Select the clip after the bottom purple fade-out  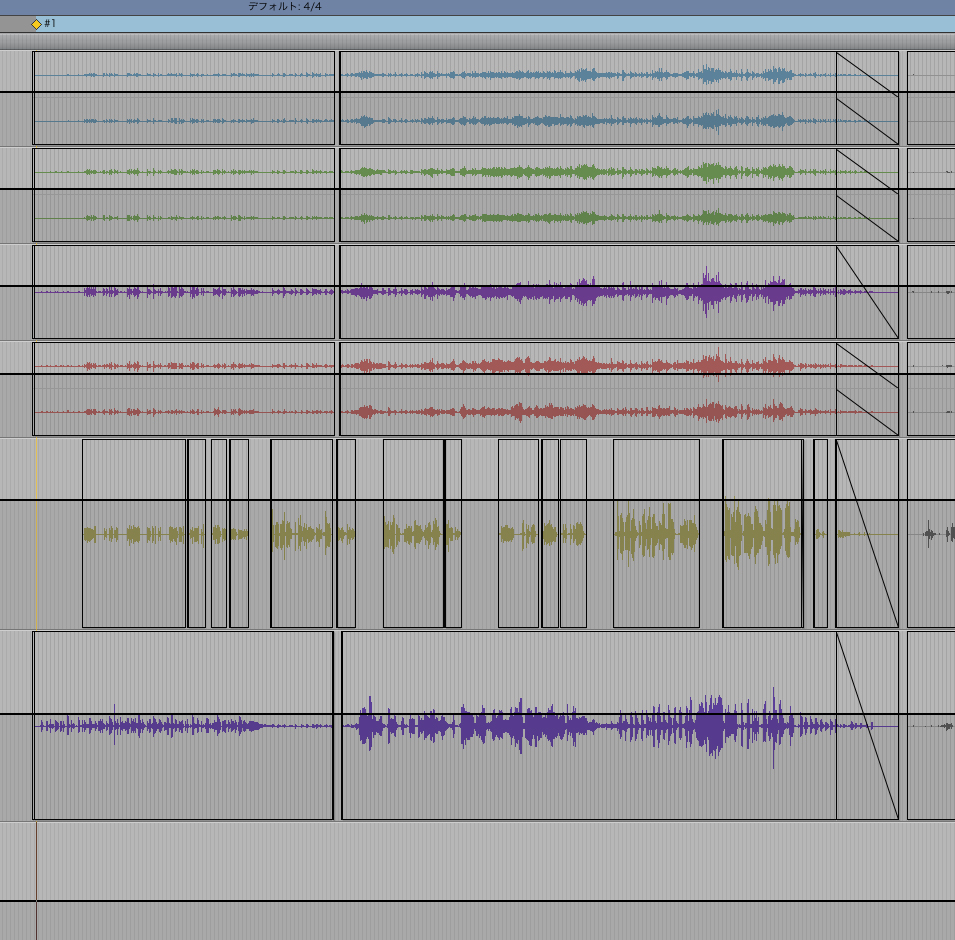(931, 725)
